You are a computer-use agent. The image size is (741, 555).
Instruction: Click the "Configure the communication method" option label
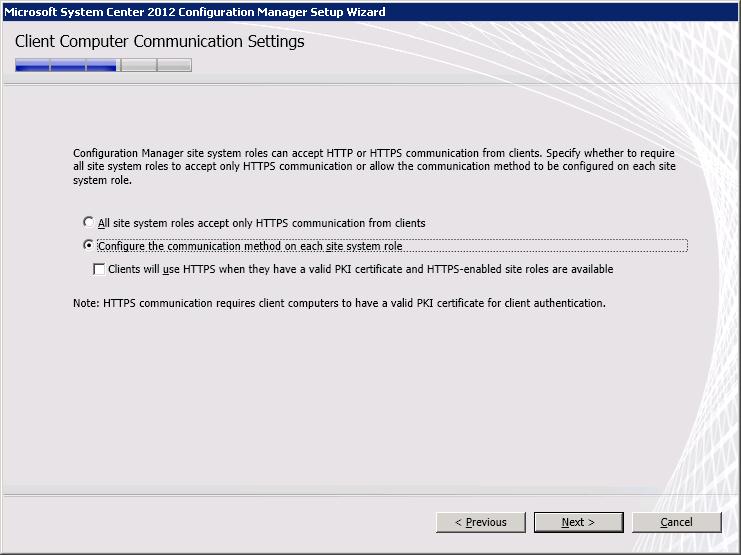[x=250, y=246]
